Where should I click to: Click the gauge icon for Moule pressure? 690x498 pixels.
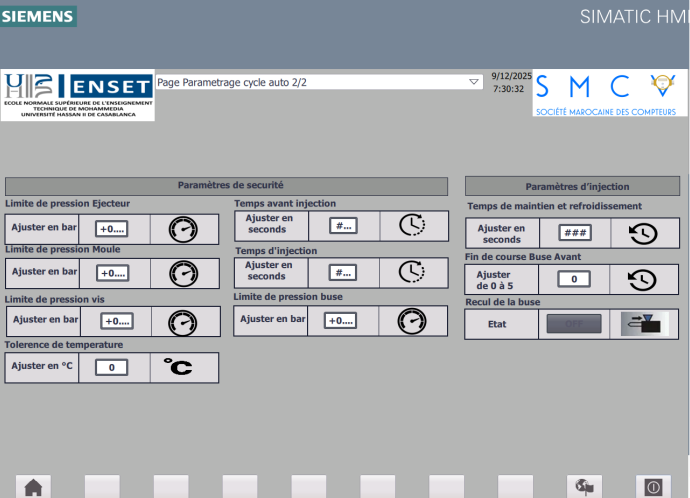183,272
